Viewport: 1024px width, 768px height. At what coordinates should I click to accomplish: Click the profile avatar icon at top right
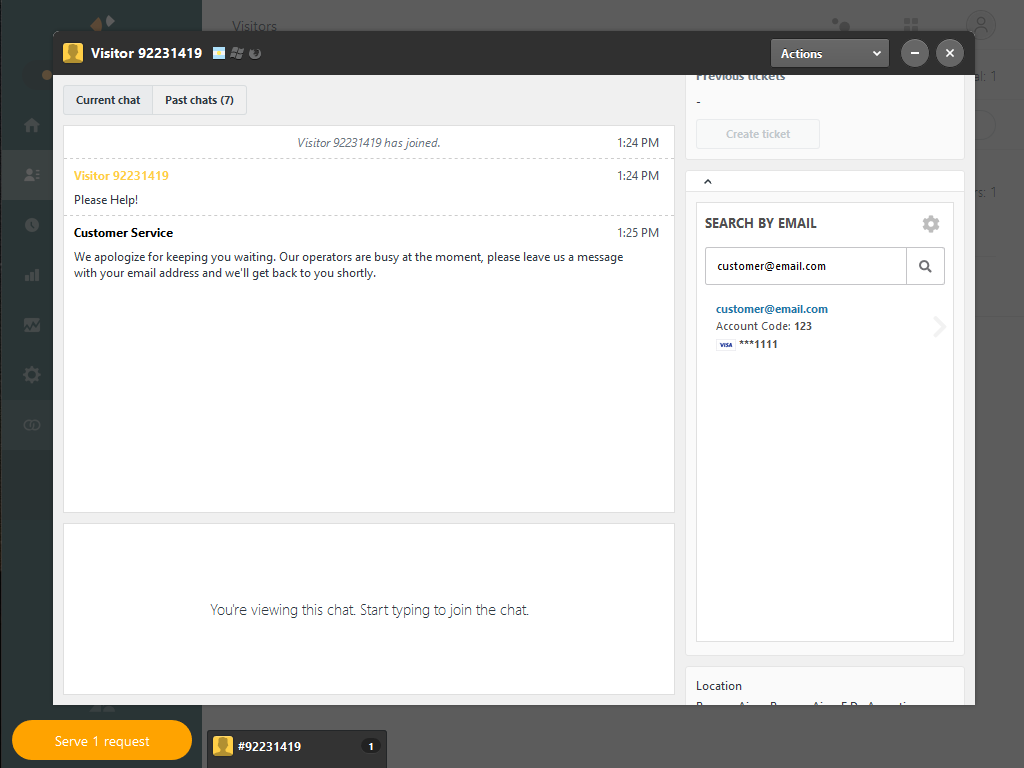click(982, 25)
